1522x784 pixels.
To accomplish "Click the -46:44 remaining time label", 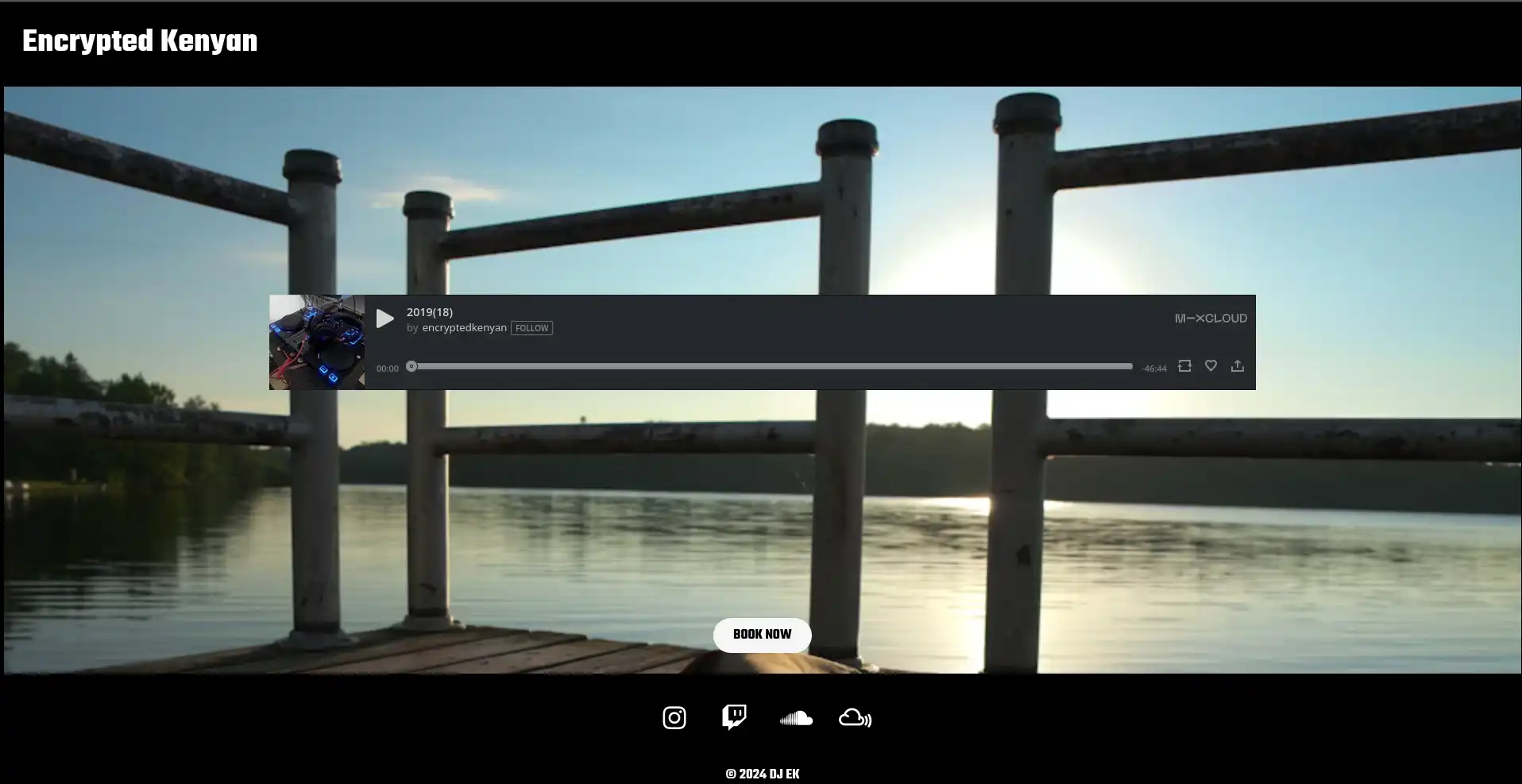I will coord(1154,369).
